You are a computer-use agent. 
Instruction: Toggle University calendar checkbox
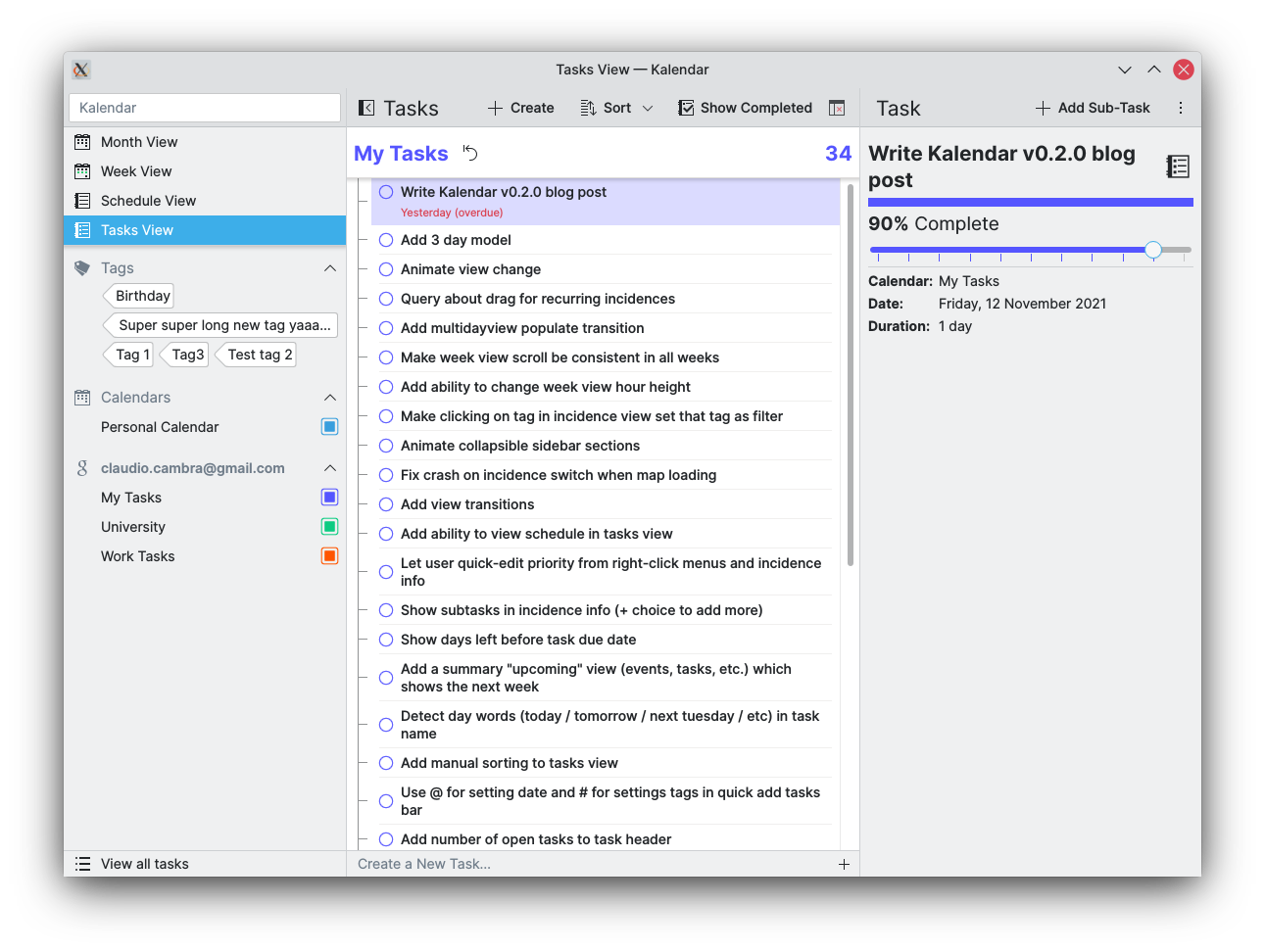coord(330,527)
